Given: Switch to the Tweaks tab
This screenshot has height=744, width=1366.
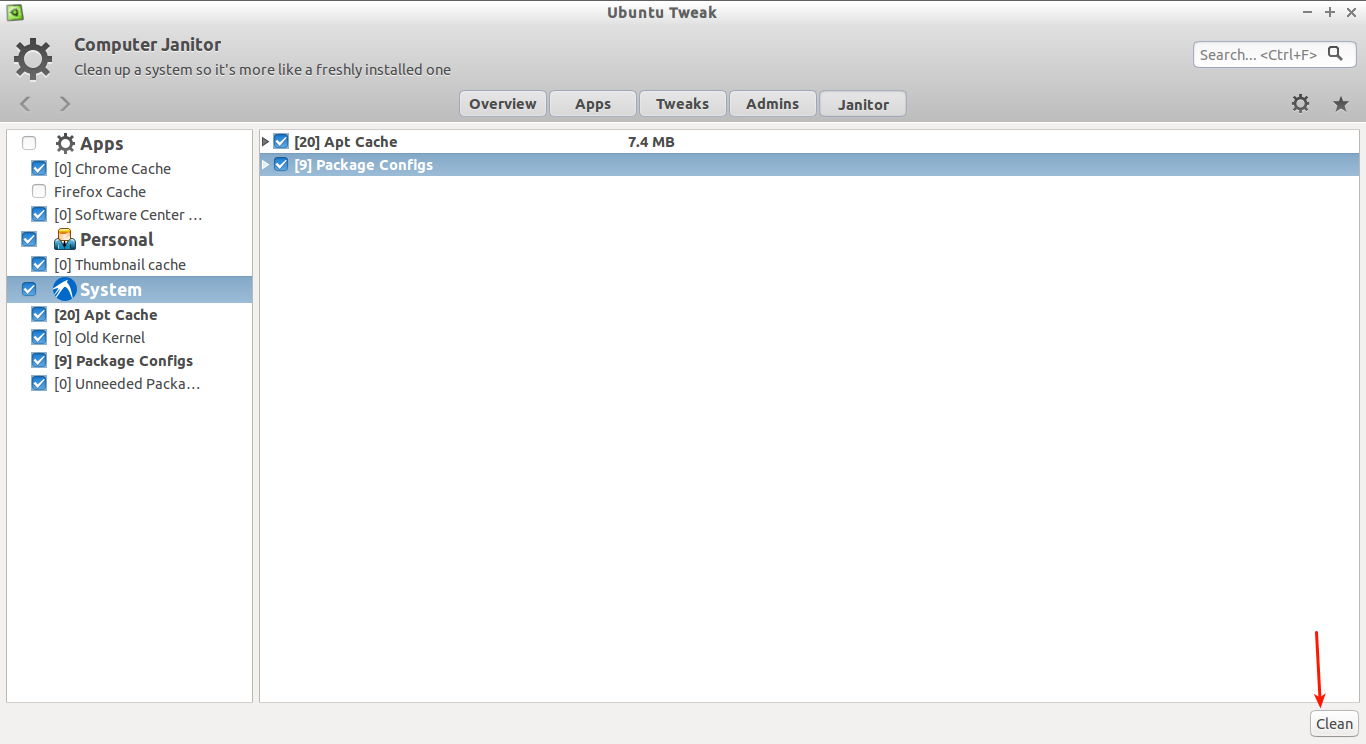Looking at the screenshot, I should (682, 104).
